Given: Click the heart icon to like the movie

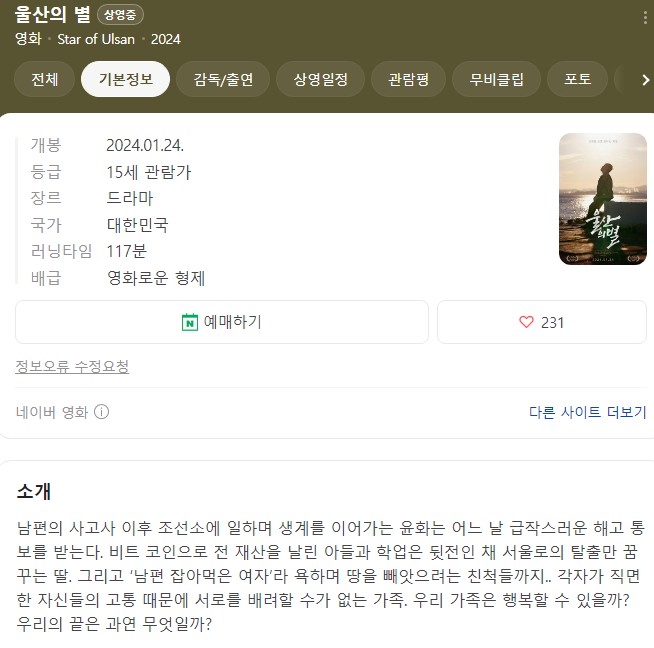Looking at the screenshot, I should [x=526, y=322].
